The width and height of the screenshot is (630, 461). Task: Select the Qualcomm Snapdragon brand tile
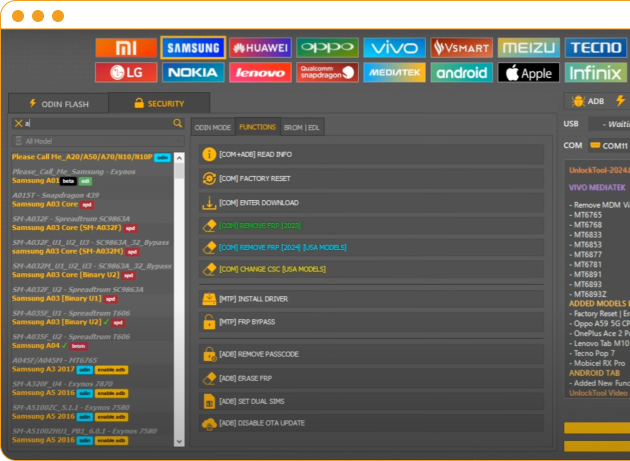tap(326, 73)
